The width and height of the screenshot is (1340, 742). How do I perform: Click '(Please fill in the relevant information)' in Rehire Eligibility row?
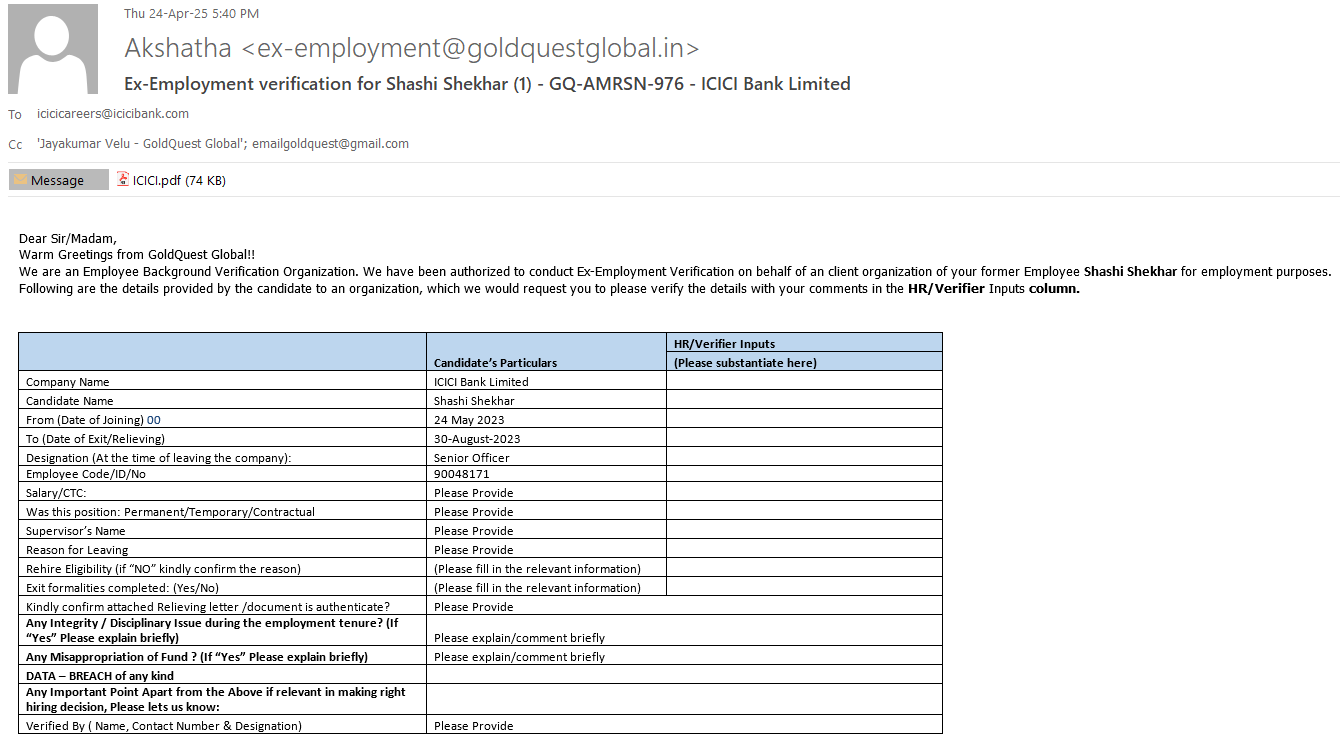(537, 569)
